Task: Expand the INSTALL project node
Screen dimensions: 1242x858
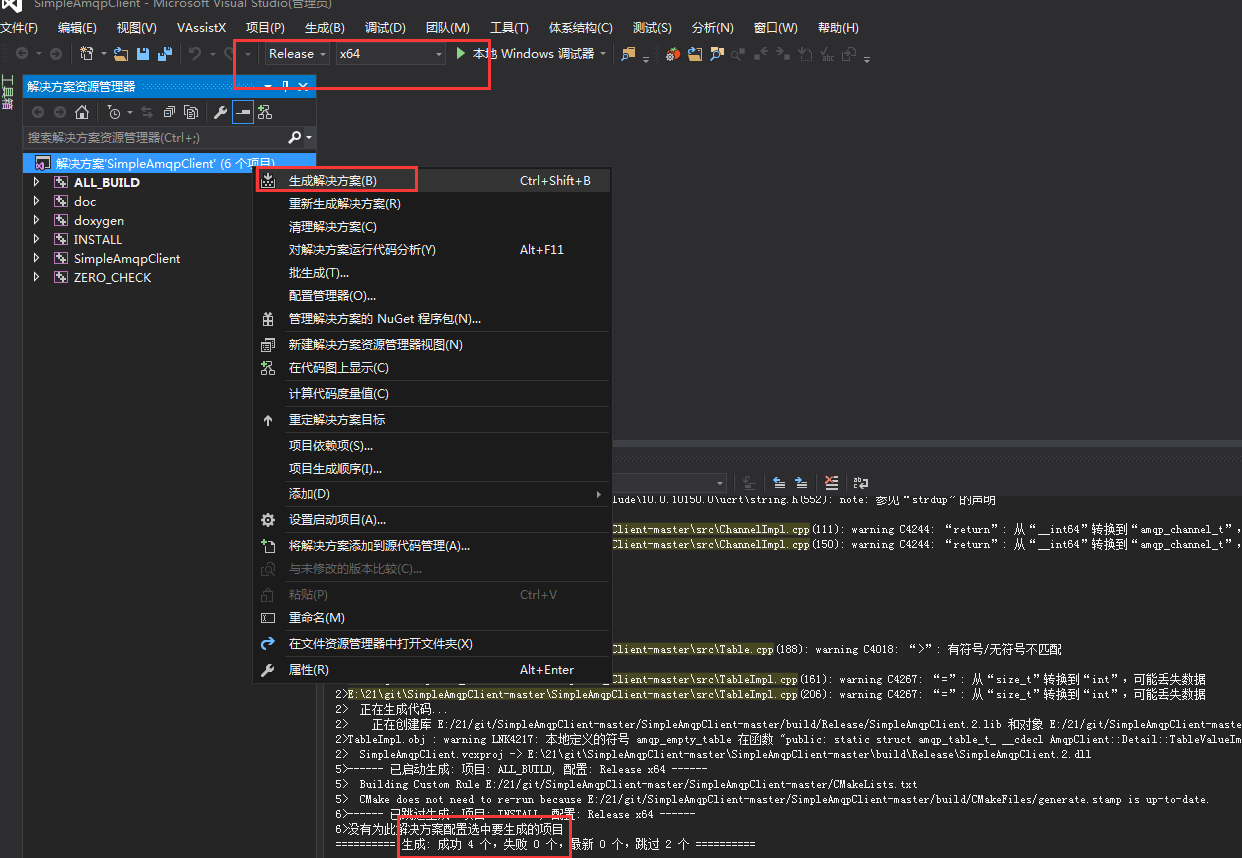Action: tap(37, 239)
